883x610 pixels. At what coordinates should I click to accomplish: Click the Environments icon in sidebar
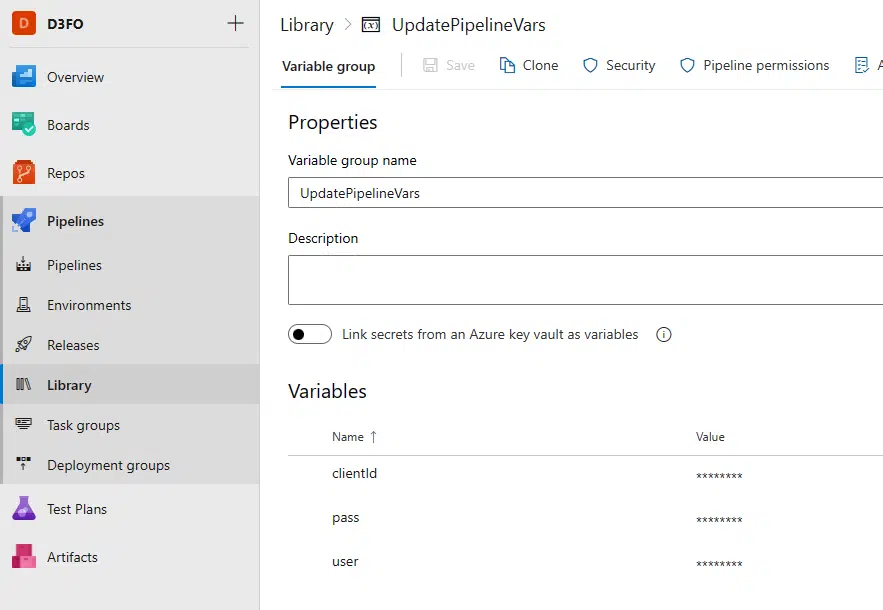(24, 305)
